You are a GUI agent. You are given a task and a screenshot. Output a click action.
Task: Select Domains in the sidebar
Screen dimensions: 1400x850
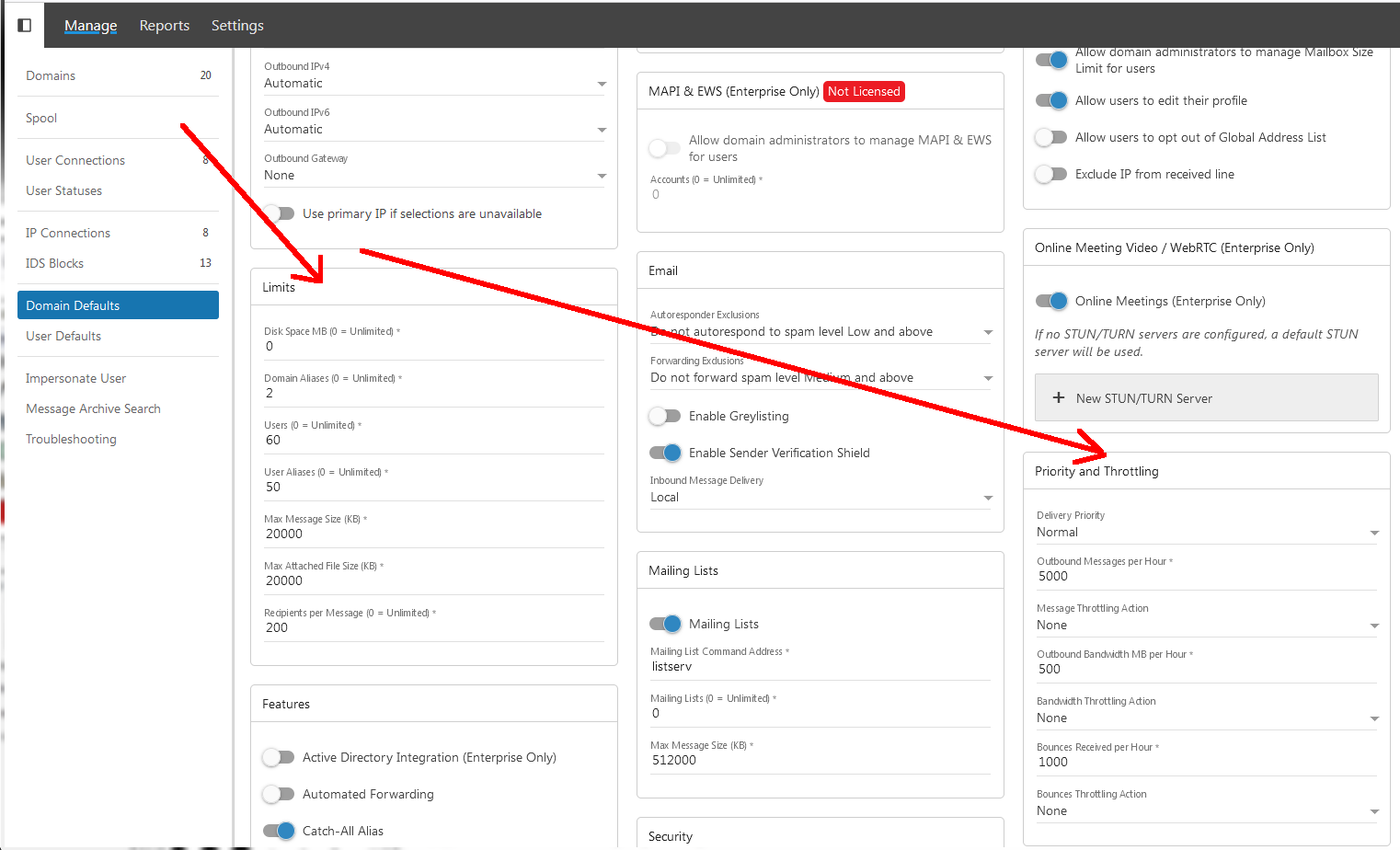pos(51,75)
